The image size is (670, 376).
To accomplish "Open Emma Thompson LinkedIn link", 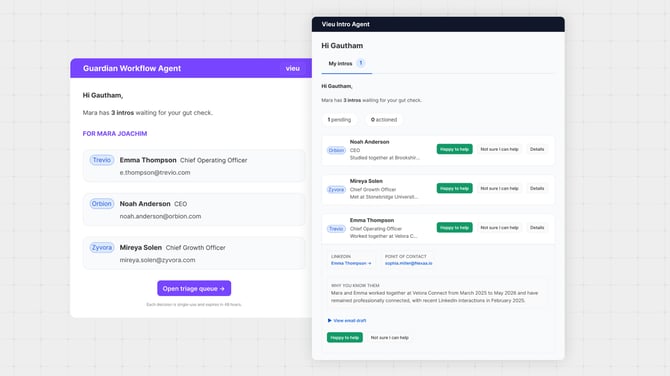I will 351,263.
